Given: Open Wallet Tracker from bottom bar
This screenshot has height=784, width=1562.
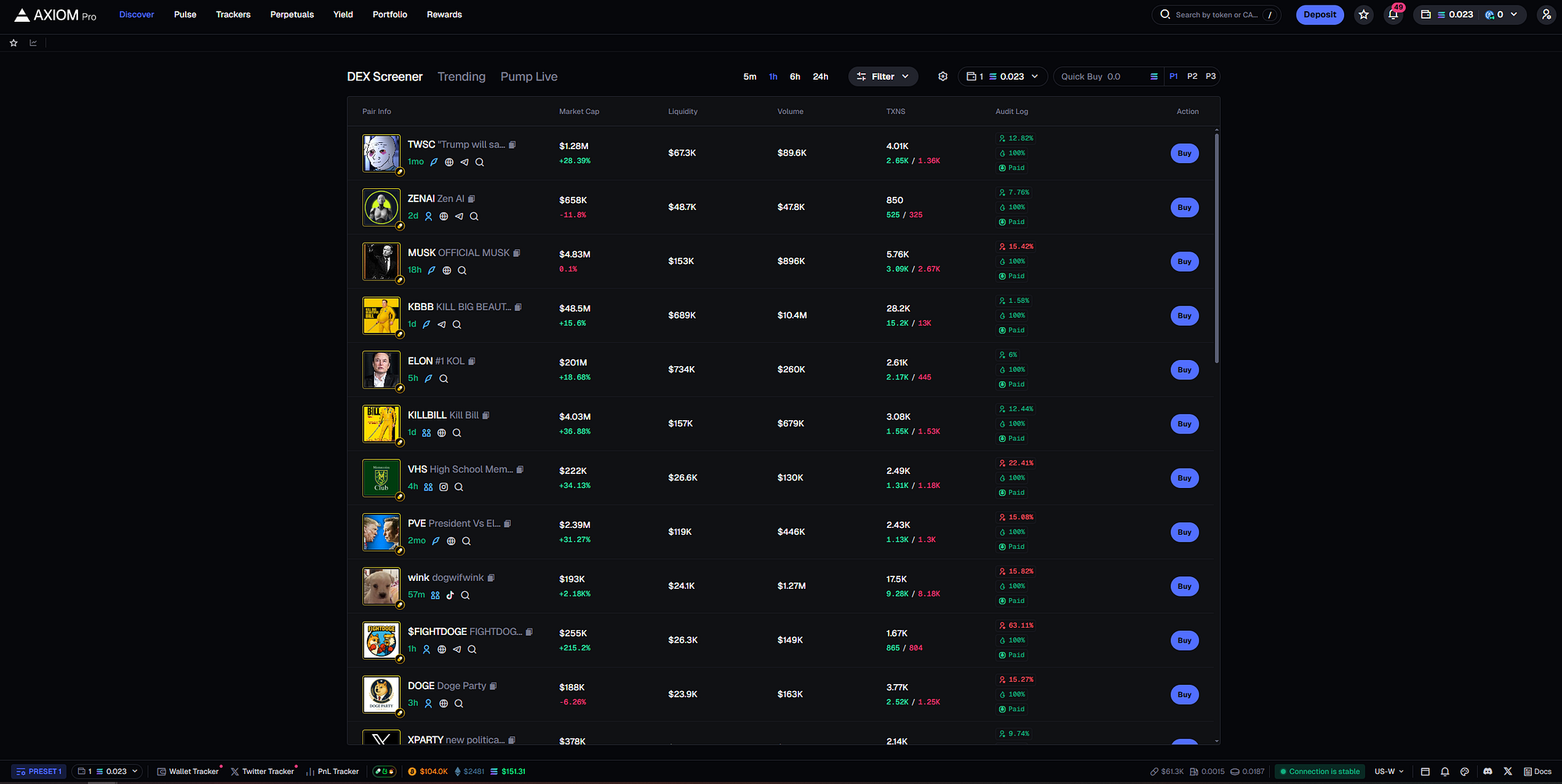Looking at the screenshot, I should (x=188, y=772).
